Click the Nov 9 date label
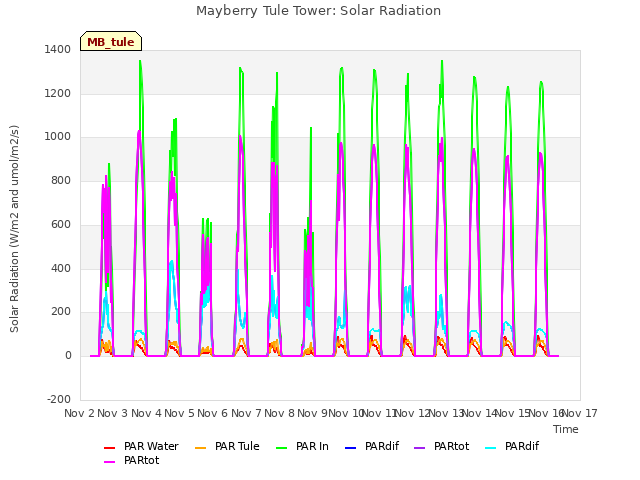This screenshot has height=480, width=640. pyautogui.click(x=313, y=413)
